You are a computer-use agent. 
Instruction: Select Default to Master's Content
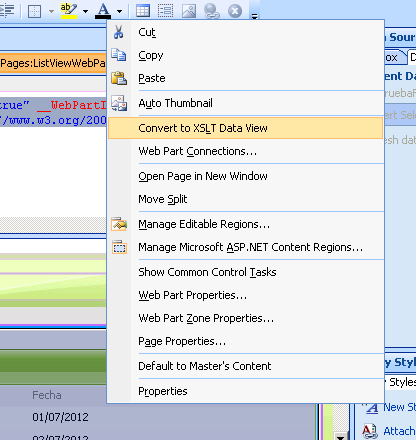pyautogui.click(x=246, y=366)
